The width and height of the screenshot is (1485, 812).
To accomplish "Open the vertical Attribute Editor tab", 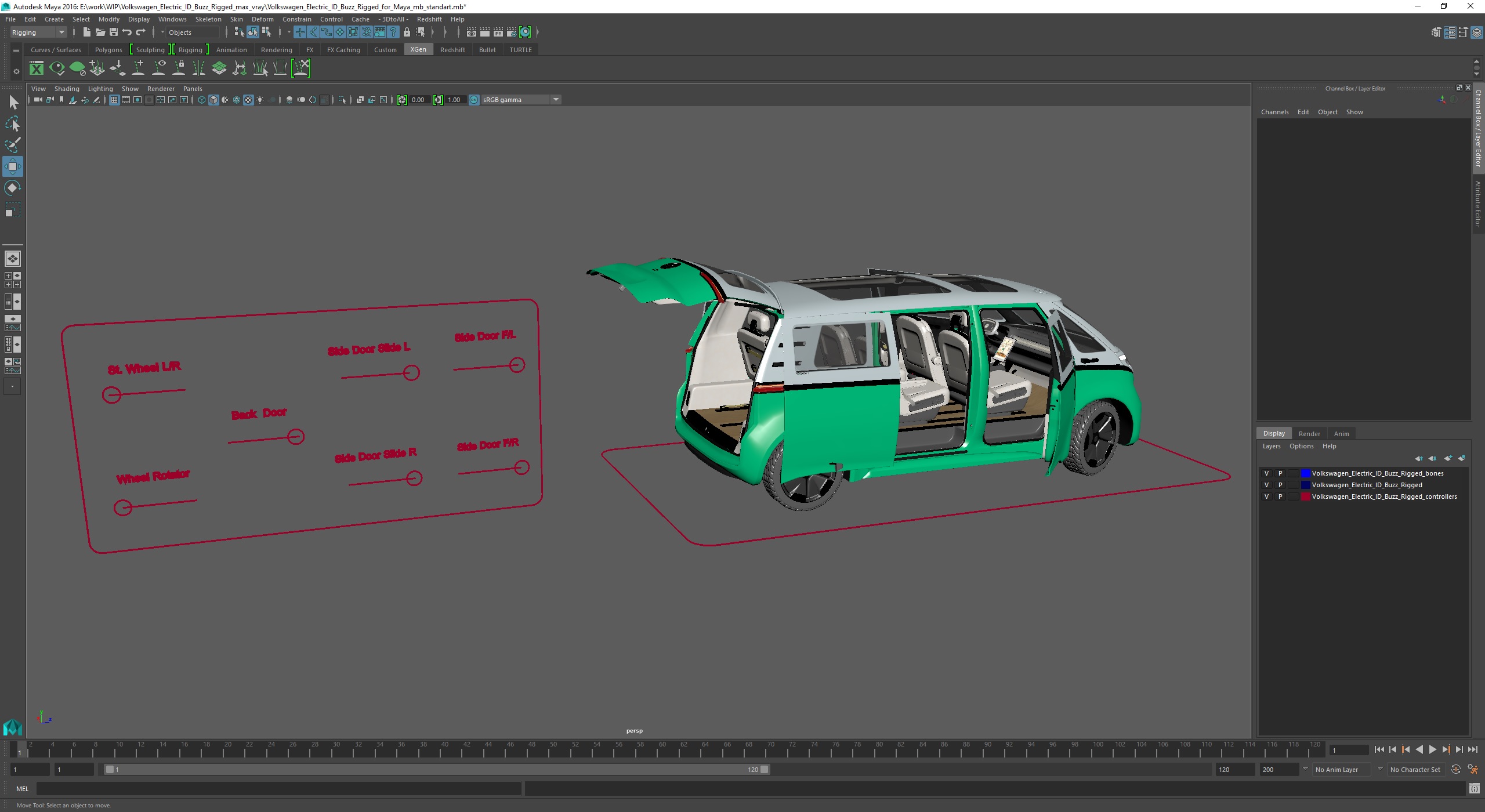I will point(1479,203).
